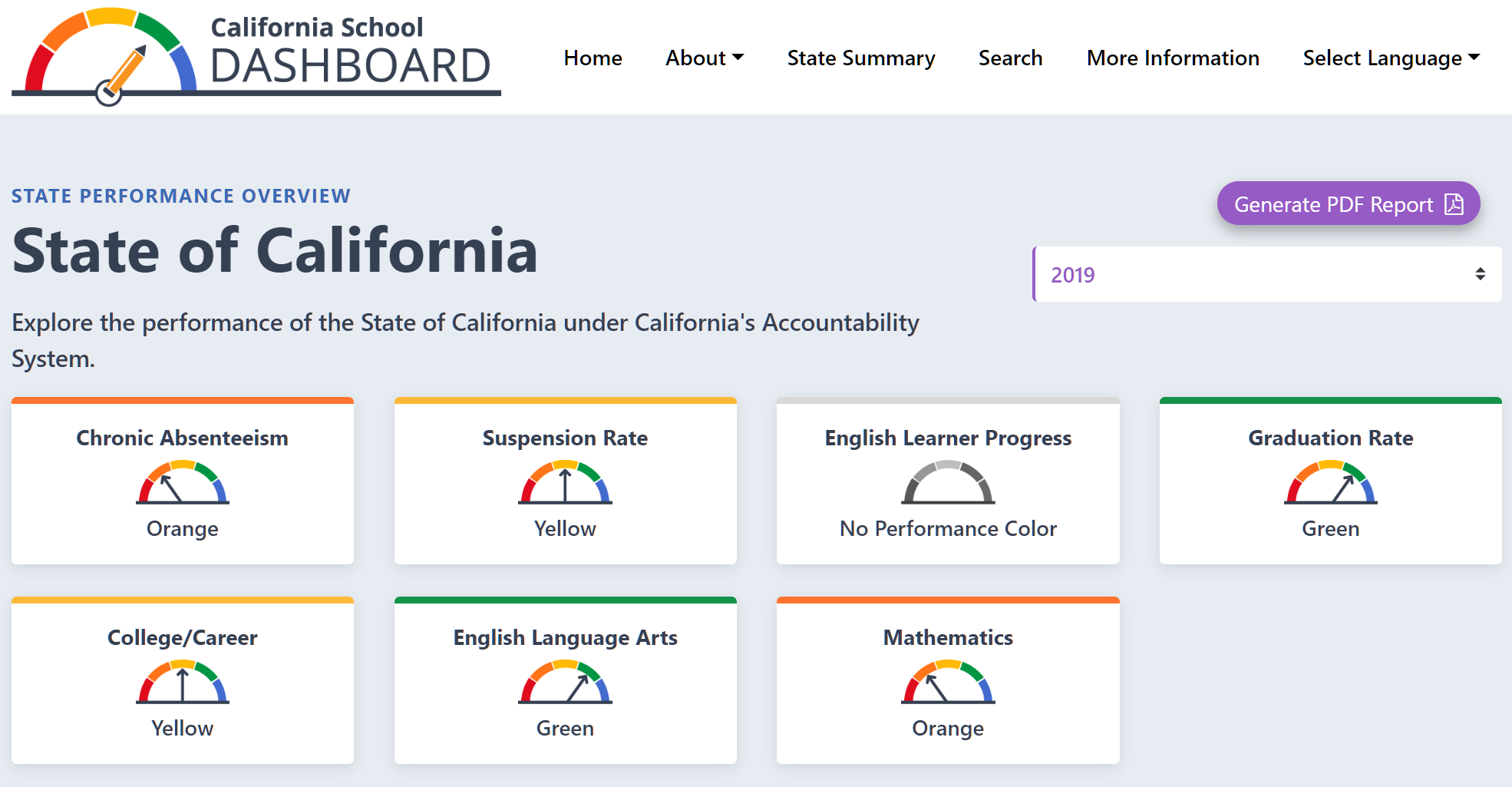This screenshot has height=787, width=1512.
Task: Click the Chronic Absenteeism gauge icon
Action: (x=183, y=482)
